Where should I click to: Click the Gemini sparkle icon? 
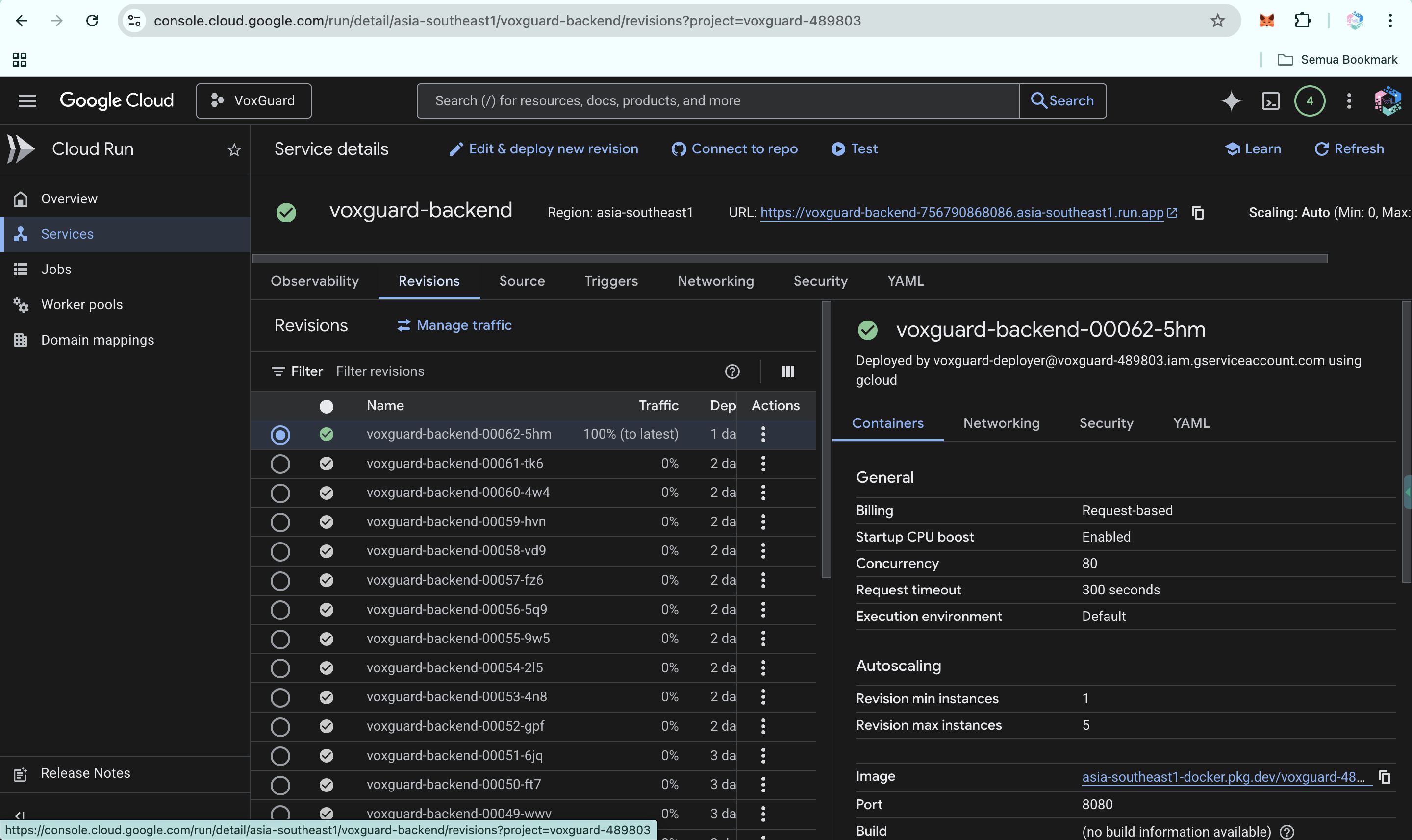click(x=1231, y=101)
